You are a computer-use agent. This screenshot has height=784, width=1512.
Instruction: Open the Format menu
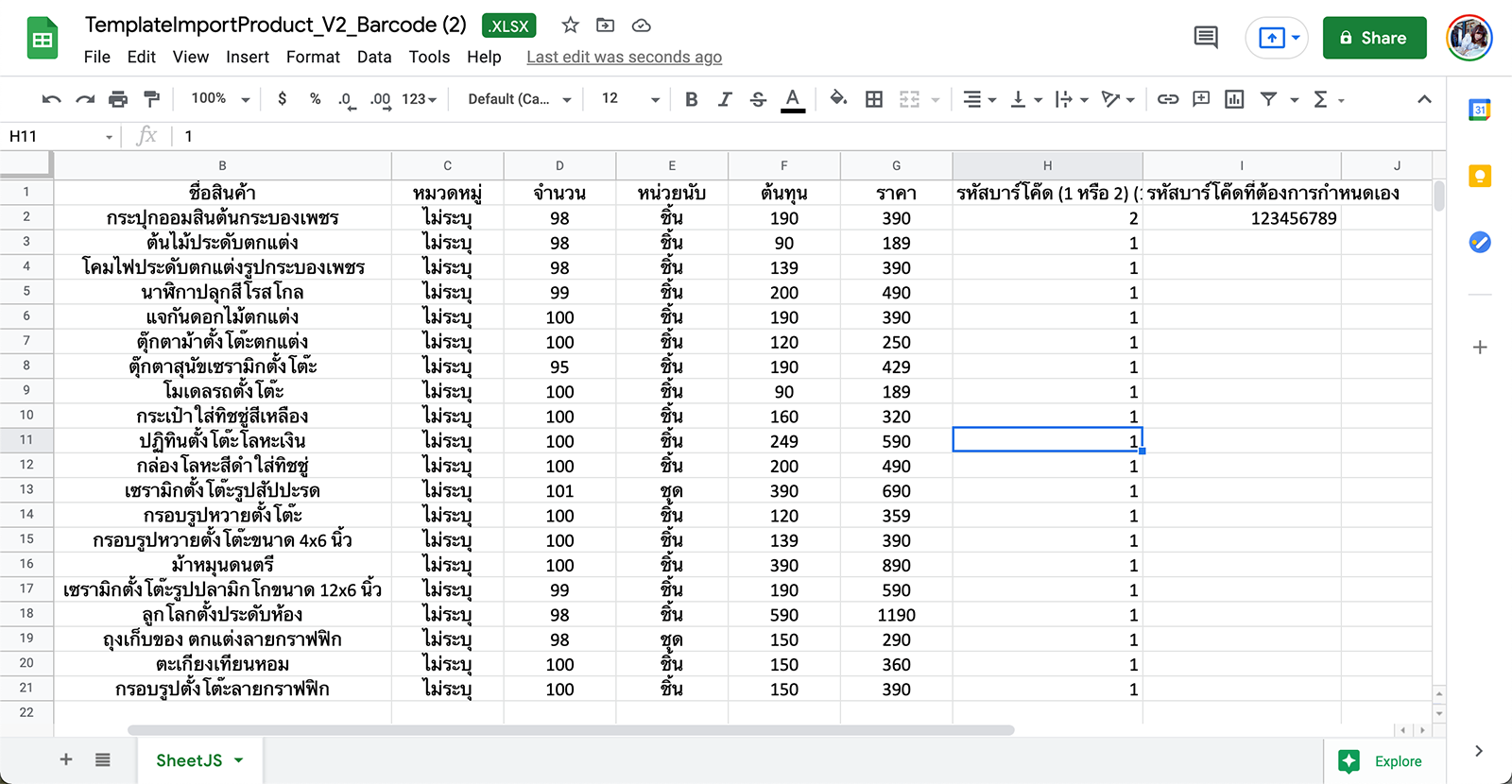pyautogui.click(x=313, y=57)
